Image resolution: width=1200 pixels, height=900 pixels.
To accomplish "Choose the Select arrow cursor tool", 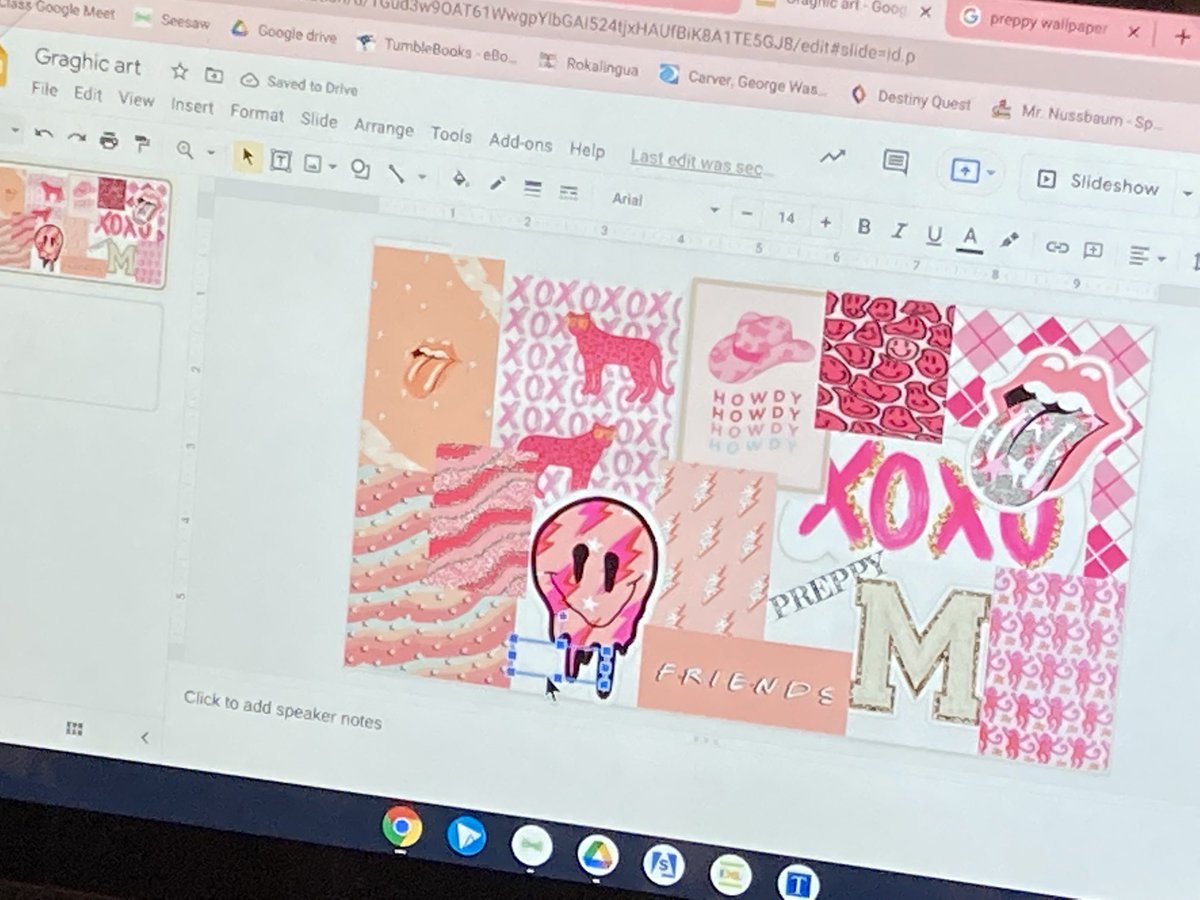I will click(247, 155).
